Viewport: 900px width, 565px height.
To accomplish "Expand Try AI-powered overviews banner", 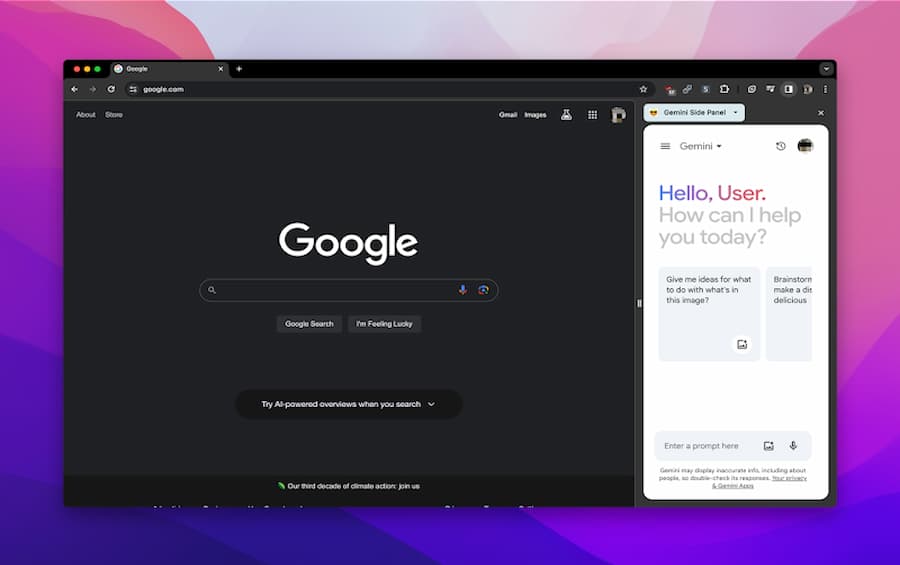I will point(348,404).
